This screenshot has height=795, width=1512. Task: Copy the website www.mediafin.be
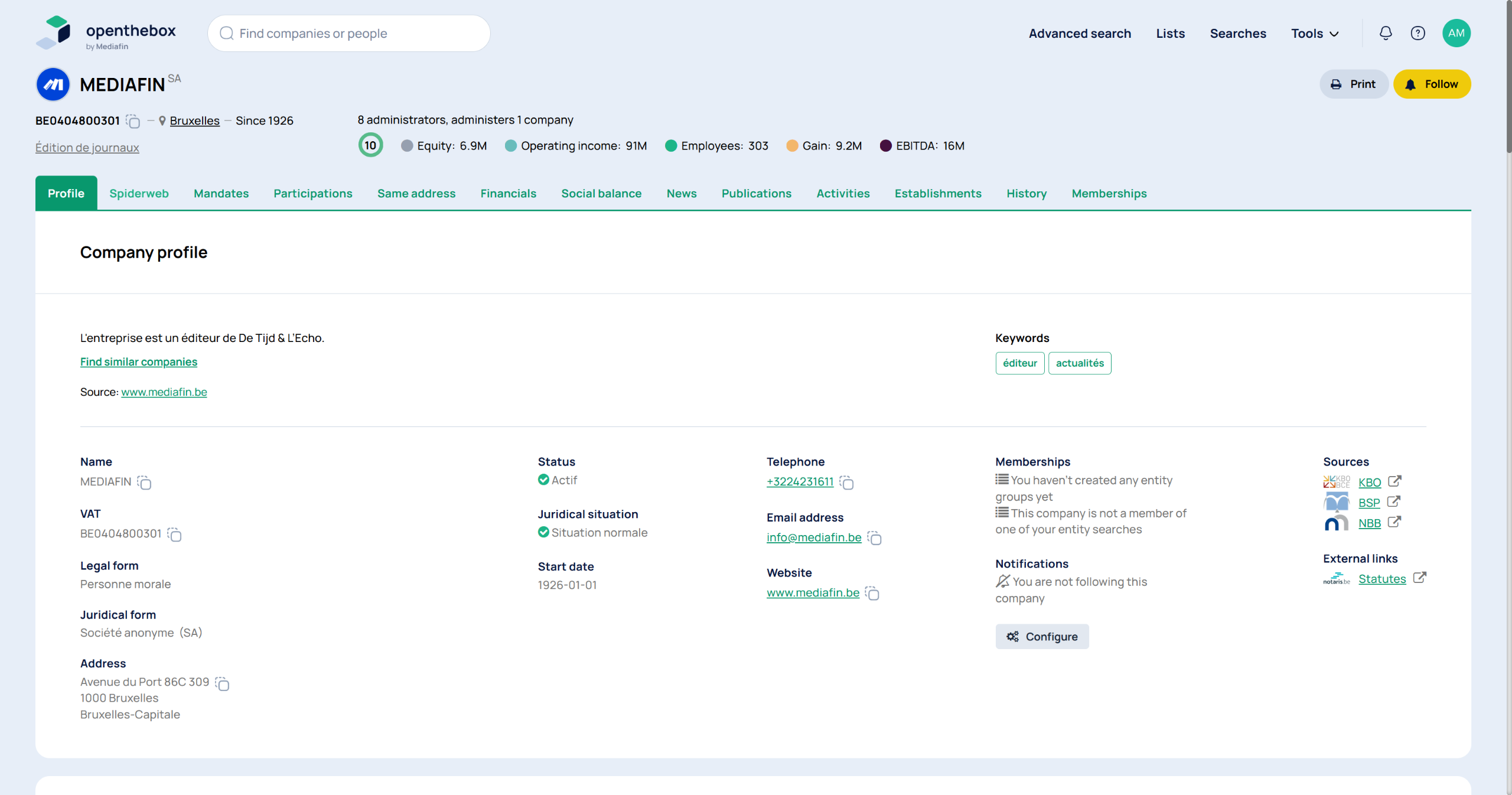[872, 594]
